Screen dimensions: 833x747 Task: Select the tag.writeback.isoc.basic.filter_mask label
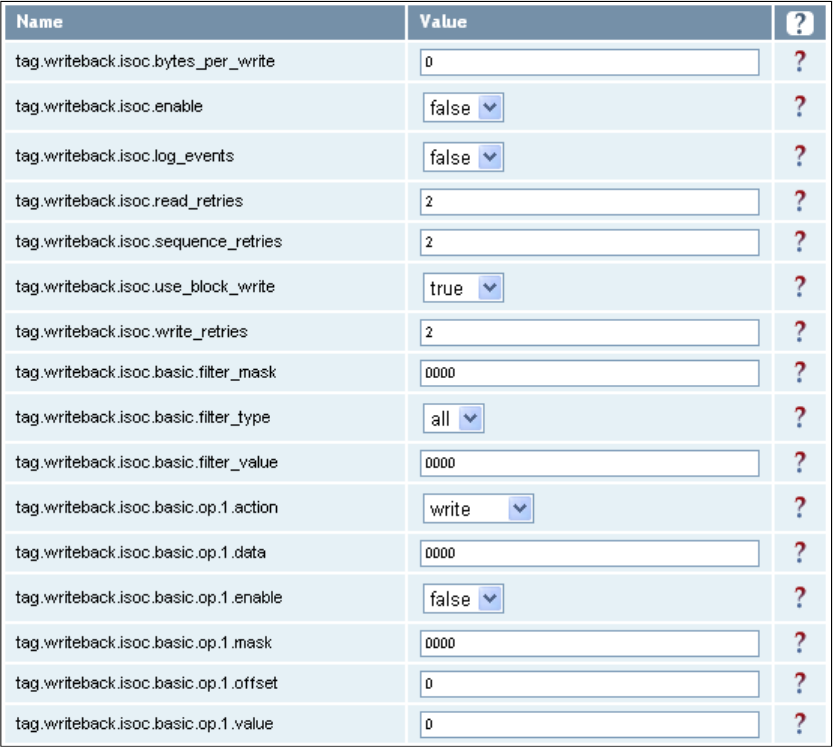pos(146,372)
